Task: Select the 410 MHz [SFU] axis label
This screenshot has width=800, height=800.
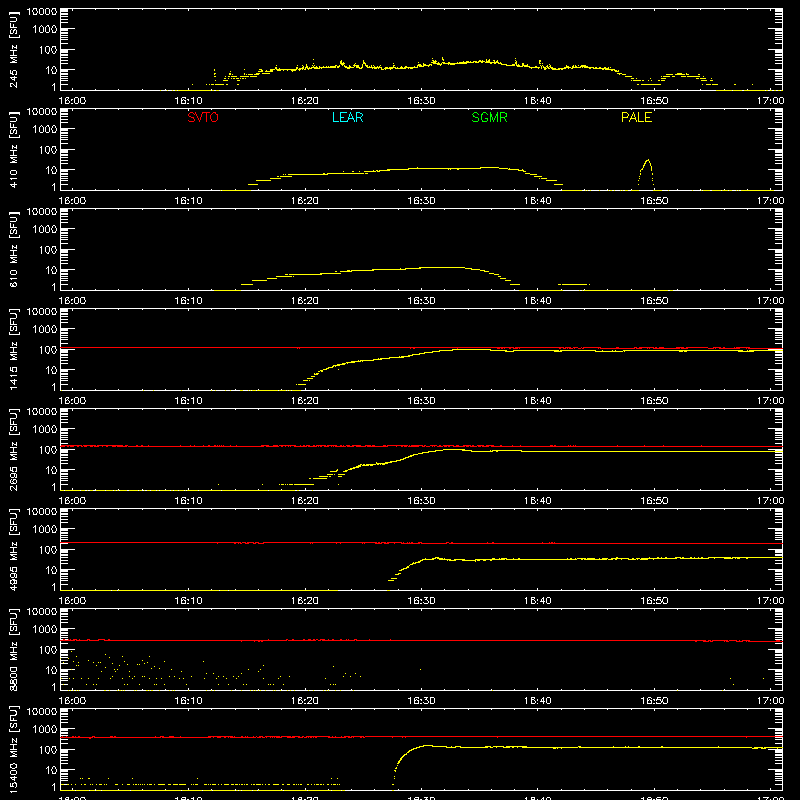Action: 14,149
